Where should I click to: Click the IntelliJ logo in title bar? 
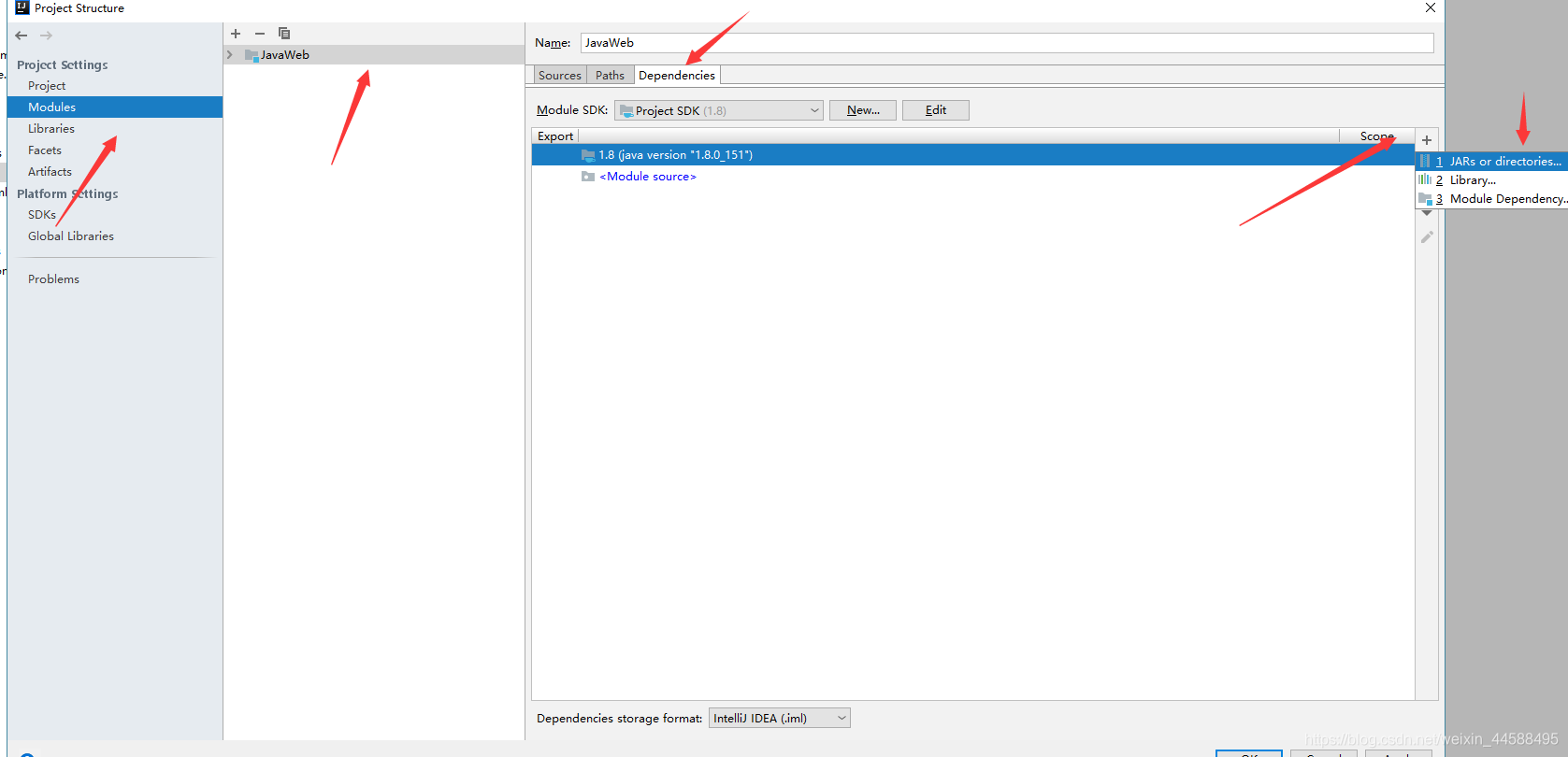(x=22, y=7)
